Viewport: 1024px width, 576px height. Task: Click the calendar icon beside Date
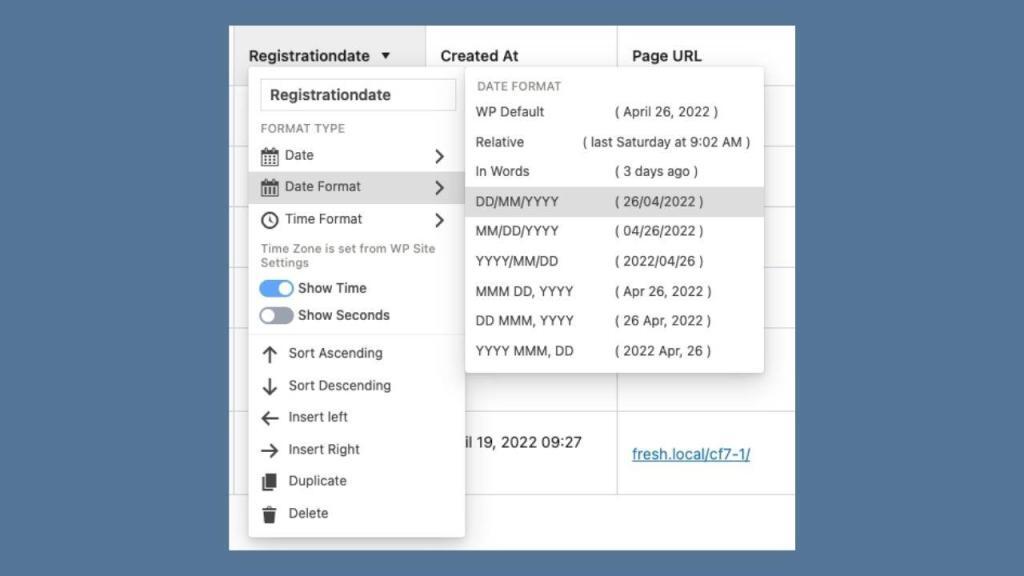coord(270,156)
